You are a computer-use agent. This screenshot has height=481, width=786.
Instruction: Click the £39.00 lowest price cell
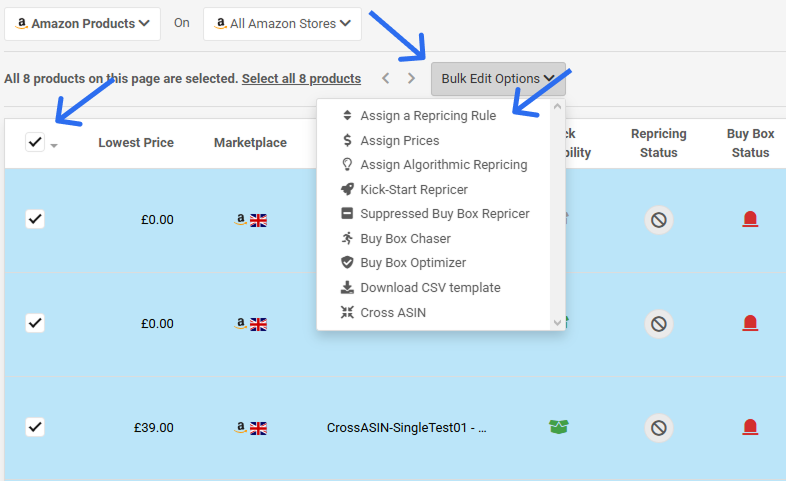pos(153,428)
